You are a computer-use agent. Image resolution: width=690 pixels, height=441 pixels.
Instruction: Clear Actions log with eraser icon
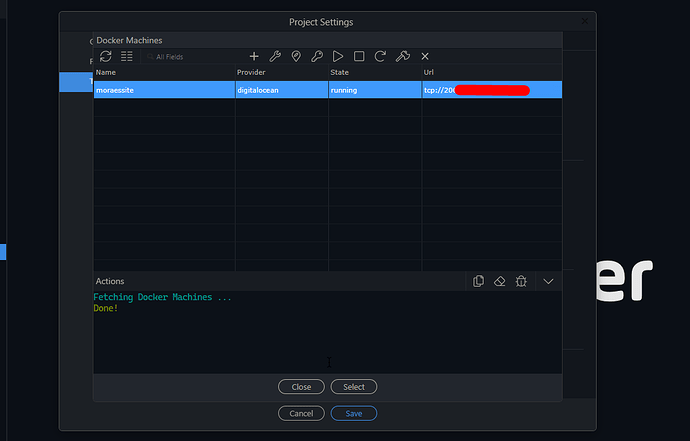point(500,281)
